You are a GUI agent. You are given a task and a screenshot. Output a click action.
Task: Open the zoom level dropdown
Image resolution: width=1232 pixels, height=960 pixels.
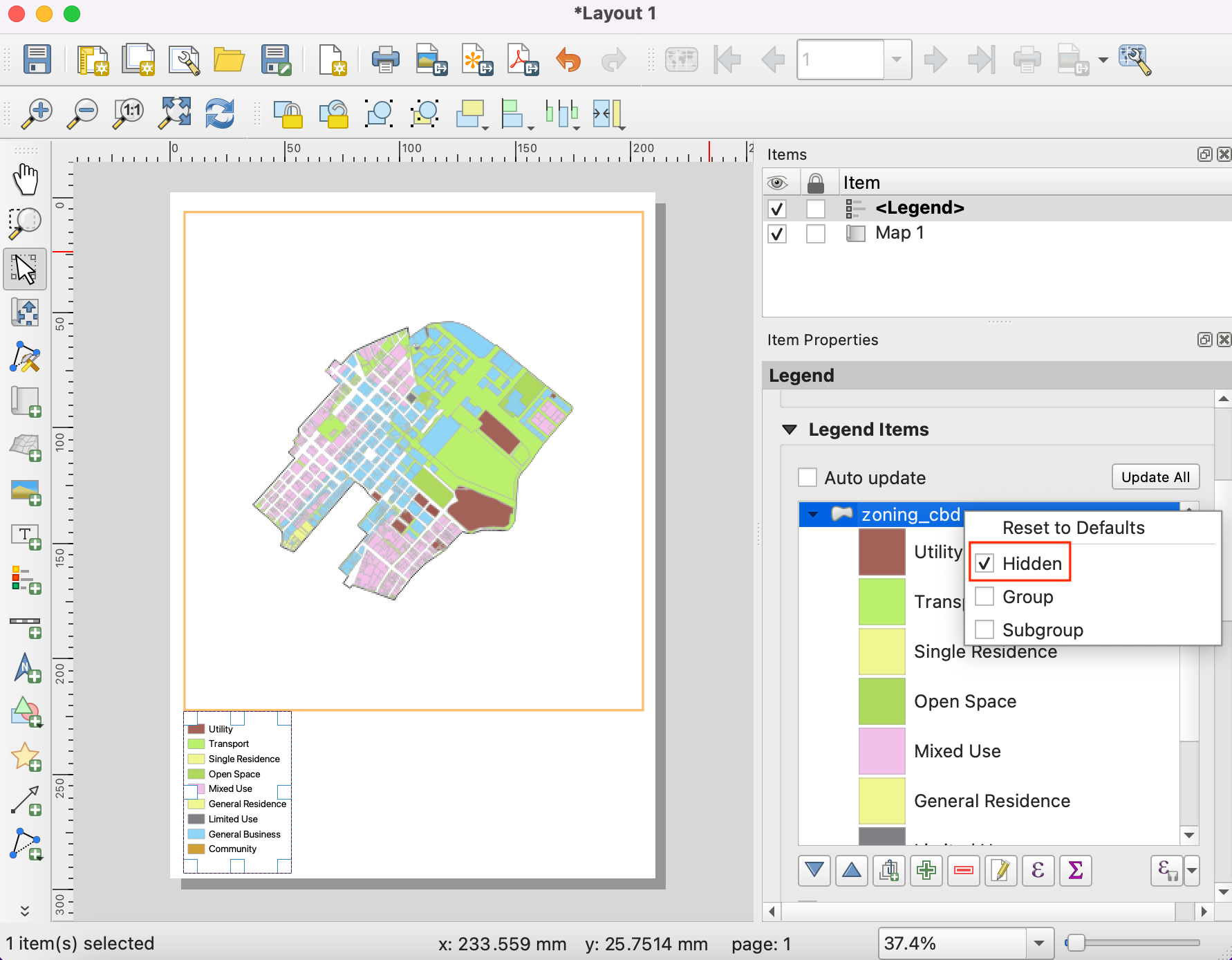click(1038, 943)
